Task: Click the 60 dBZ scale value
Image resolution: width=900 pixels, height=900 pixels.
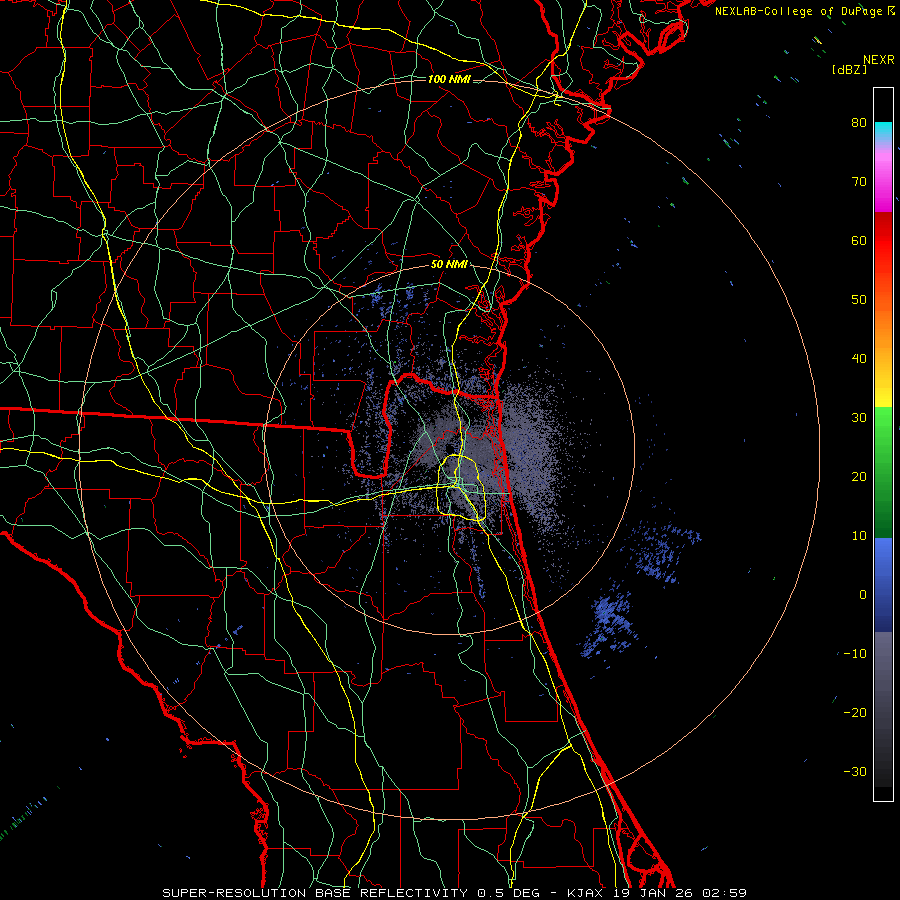Action: [x=859, y=241]
